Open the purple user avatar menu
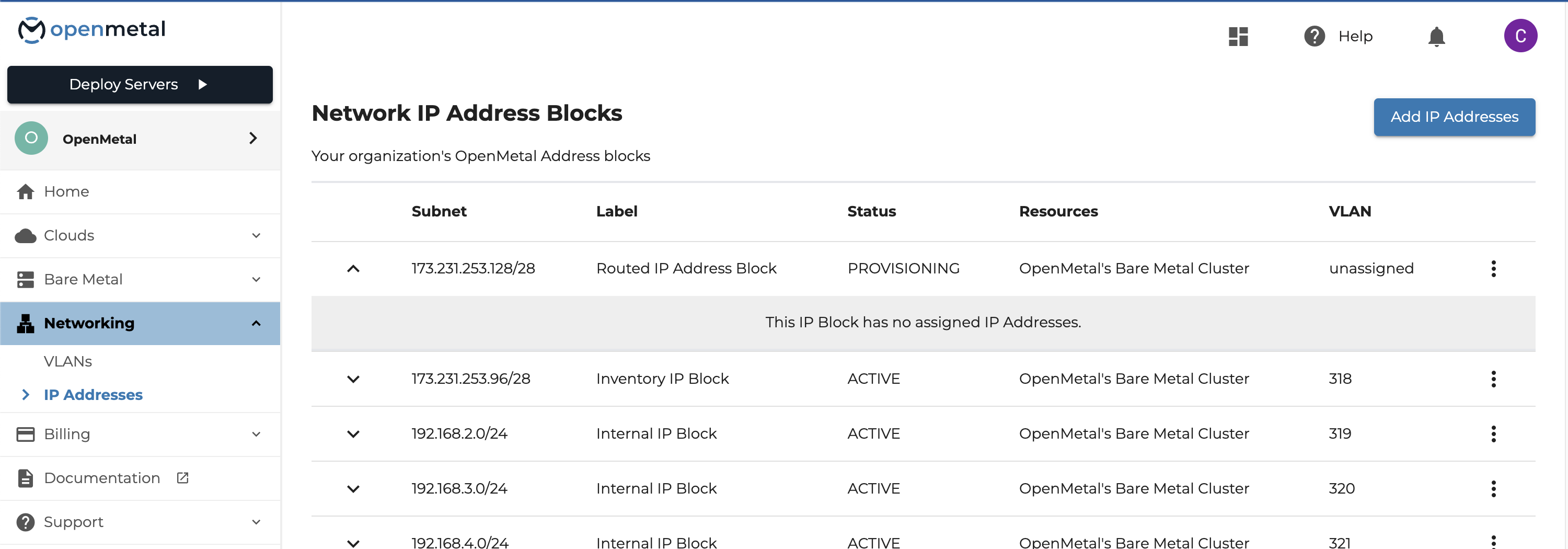Image resolution: width=1568 pixels, height=549 pixels. [1520, 36]
